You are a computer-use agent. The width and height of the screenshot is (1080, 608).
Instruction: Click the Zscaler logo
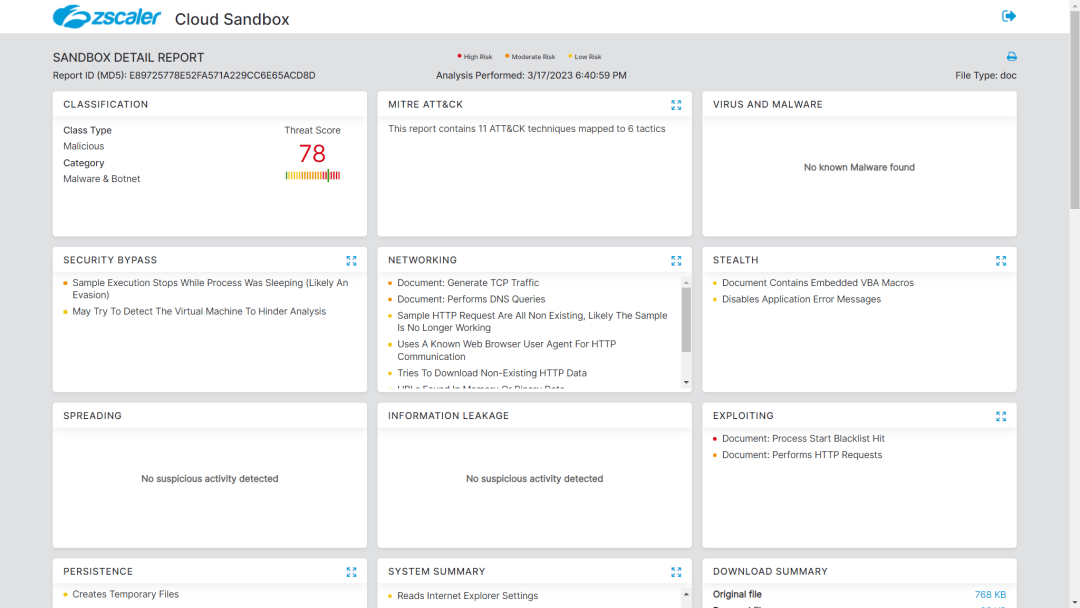(106, 17)
